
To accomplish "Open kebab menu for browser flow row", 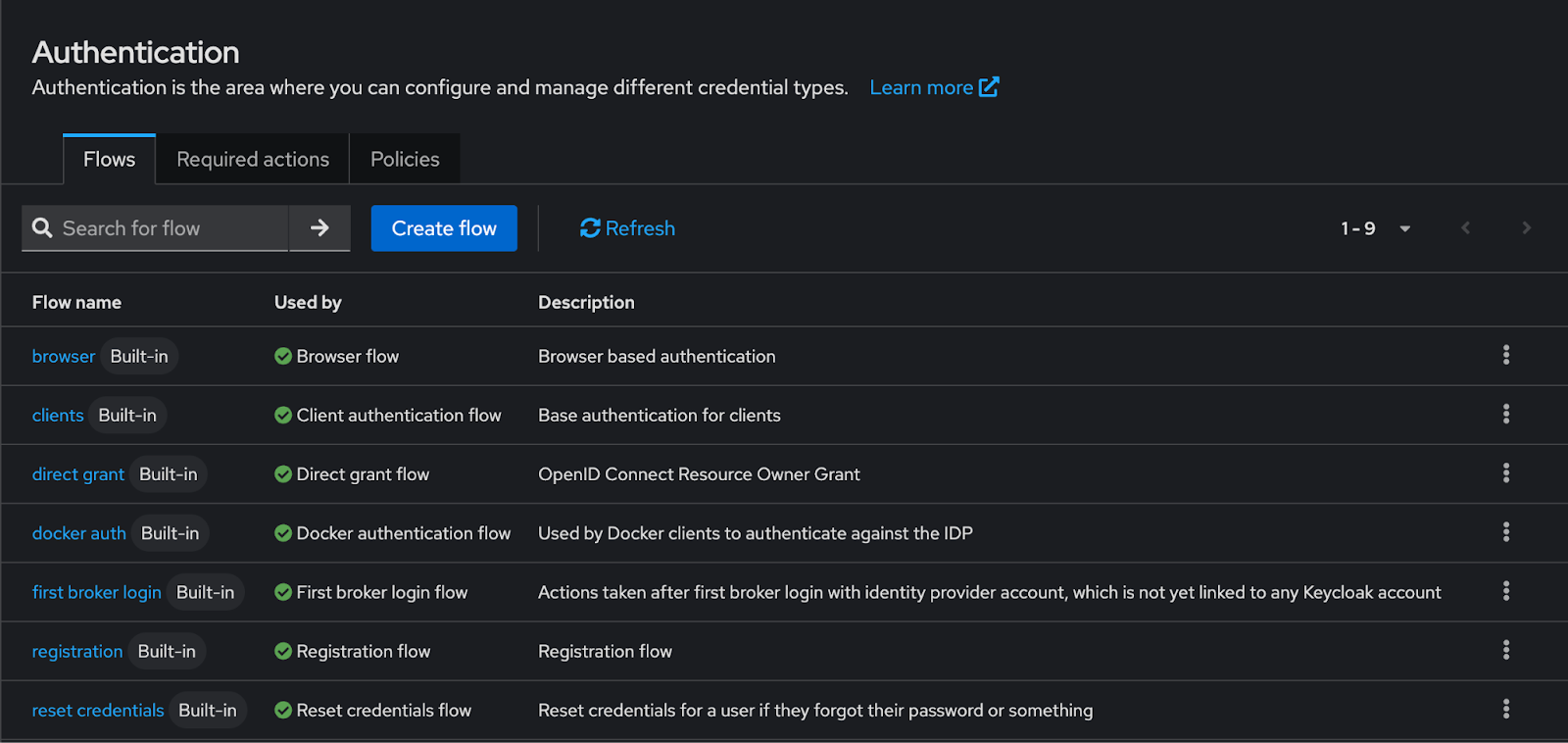I will click(1505, 355).
